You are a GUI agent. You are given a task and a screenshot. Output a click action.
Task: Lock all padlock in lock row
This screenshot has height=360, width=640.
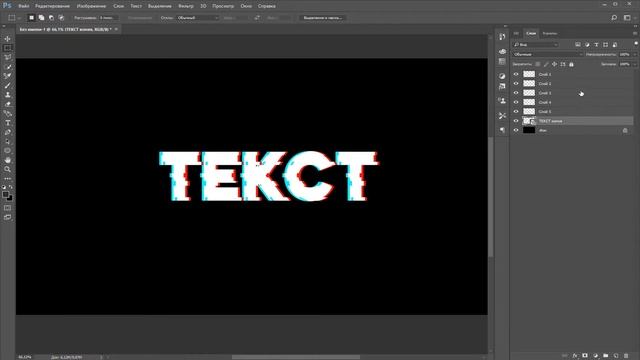(571, 64)
